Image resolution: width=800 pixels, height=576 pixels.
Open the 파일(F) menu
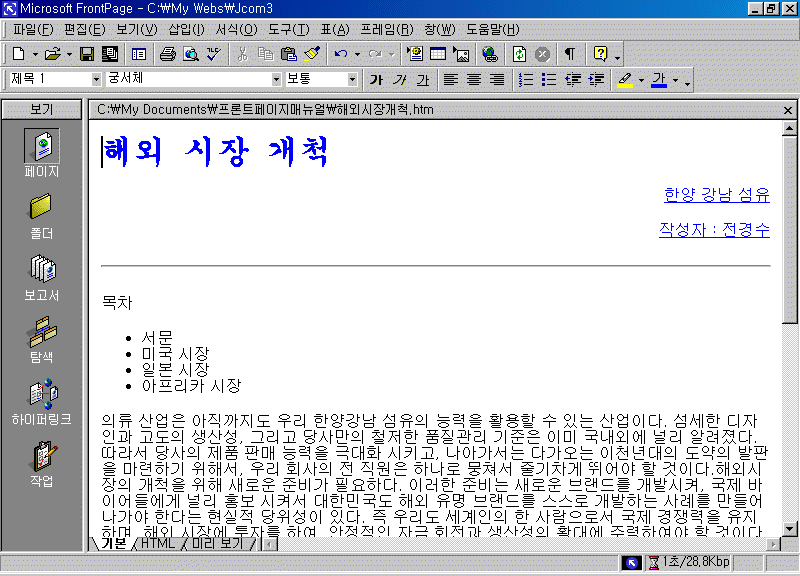coord(33,30)
